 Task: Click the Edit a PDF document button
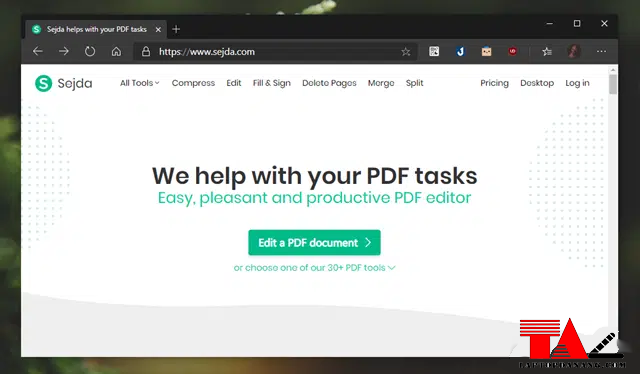pyautogui.click(x=314, y=243)
